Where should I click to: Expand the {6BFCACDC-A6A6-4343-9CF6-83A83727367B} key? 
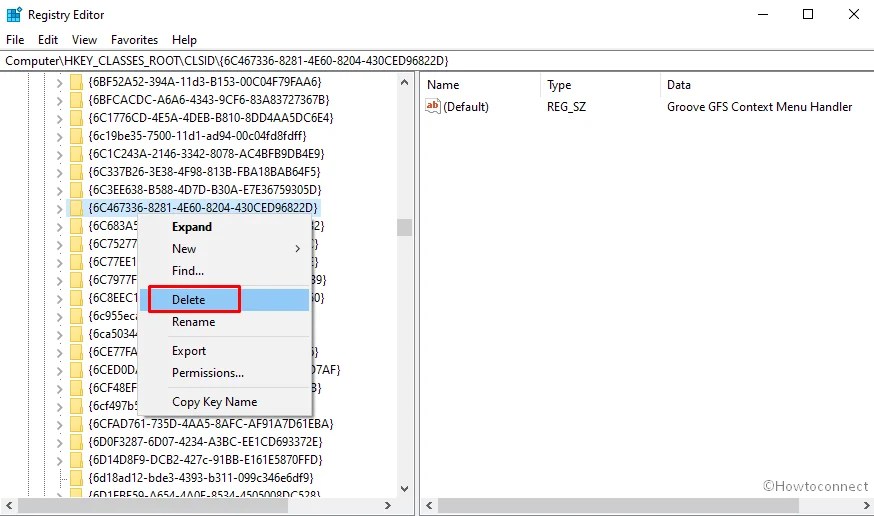60,101
